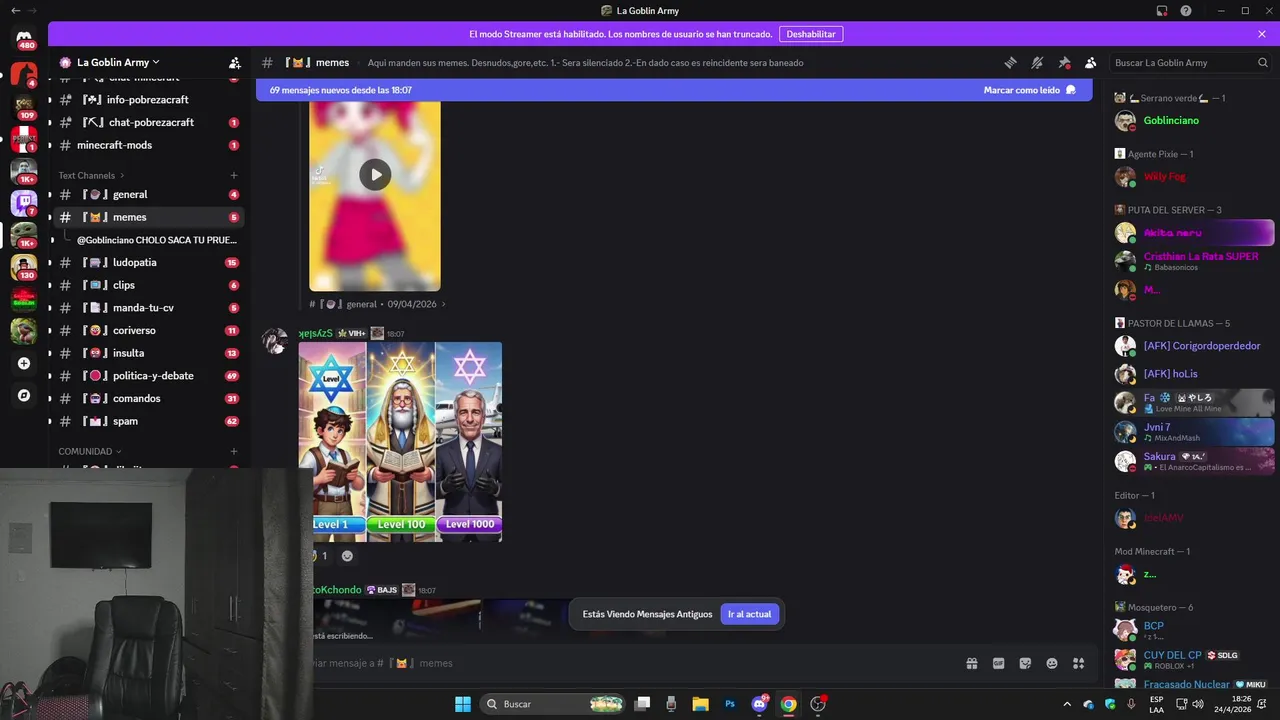This screenshot has height=720, width=1280.
Task: Open the clips channel
Action: (147, 285)
